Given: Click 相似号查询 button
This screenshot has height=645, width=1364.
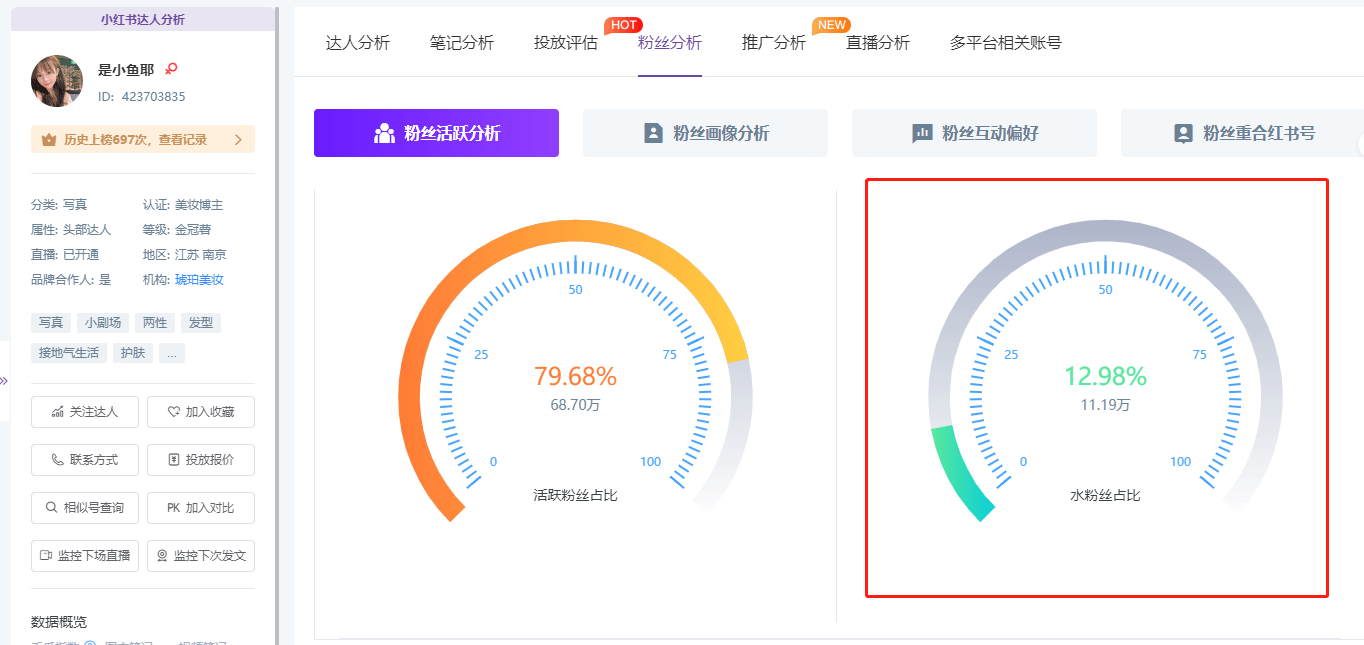Looking at the screenshot, I should coord(85,508).
